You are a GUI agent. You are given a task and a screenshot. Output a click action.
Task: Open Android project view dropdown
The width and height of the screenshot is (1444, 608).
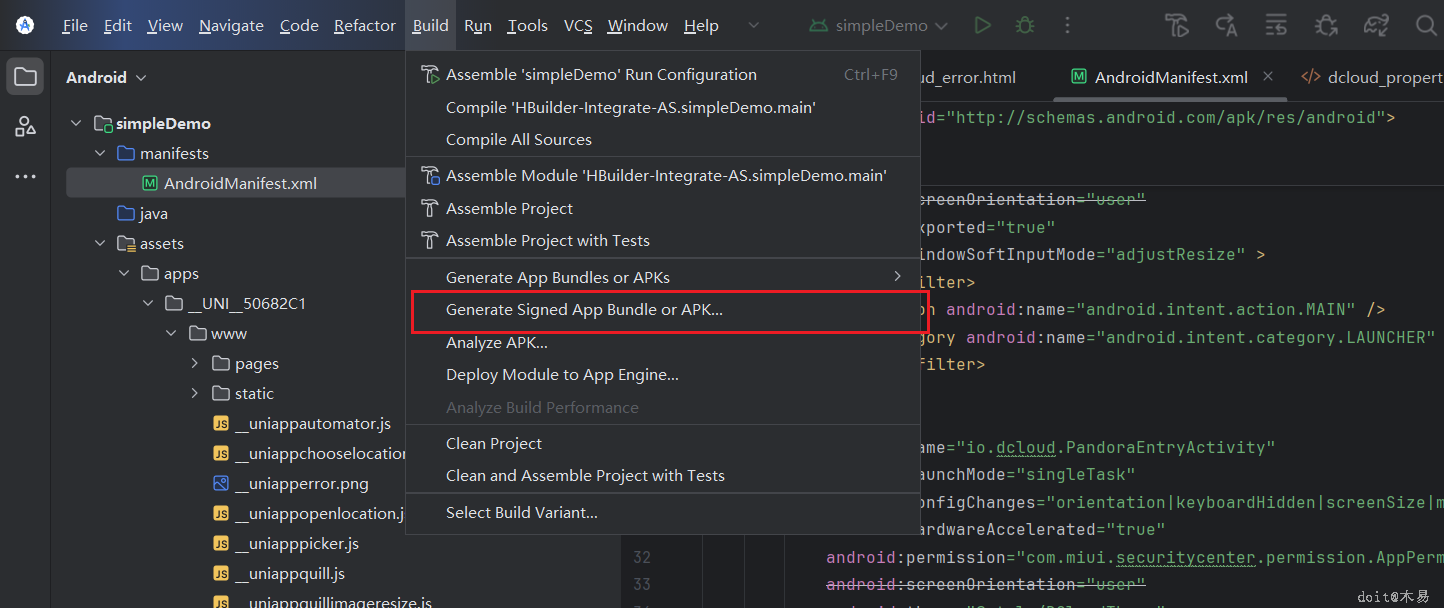coord(106,77)
